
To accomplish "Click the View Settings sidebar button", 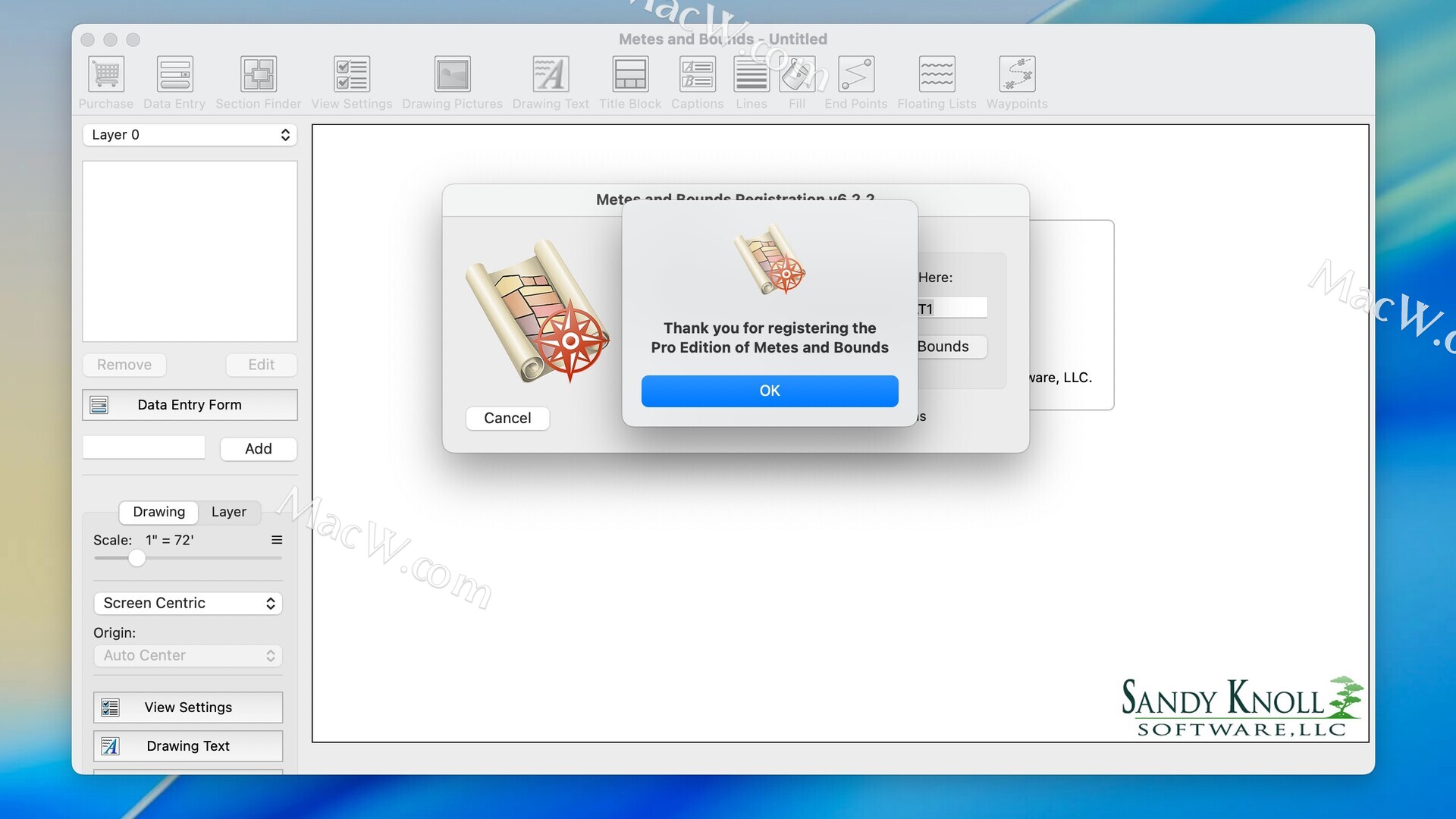I will [188, 708].
